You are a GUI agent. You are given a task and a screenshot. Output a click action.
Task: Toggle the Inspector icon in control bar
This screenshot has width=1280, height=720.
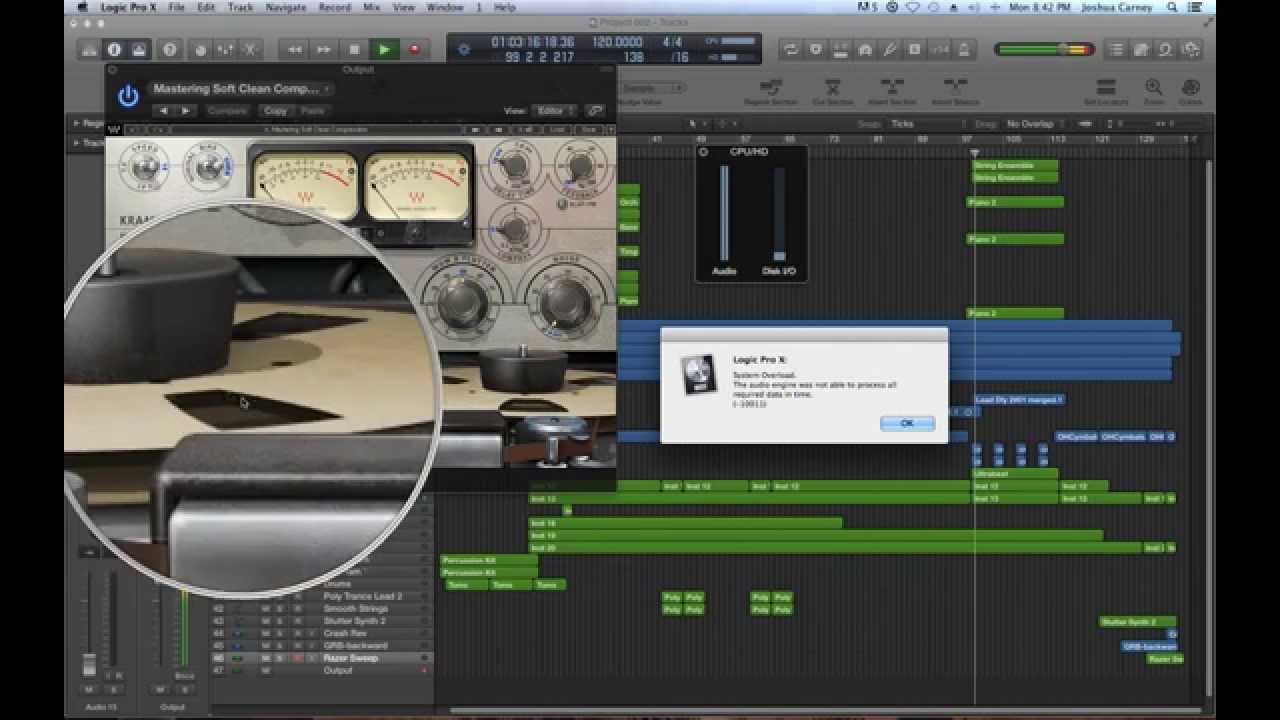click(114, 49)
